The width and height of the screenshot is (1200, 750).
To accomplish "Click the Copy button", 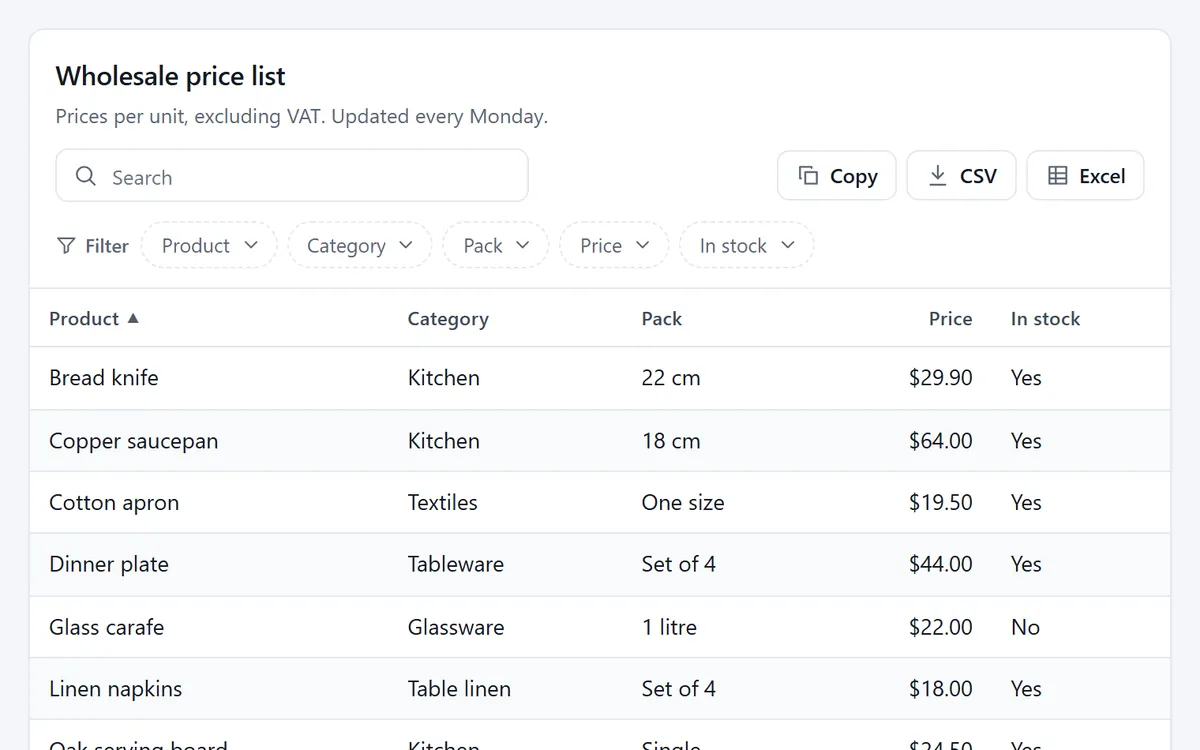I will (x=836, y=176).
